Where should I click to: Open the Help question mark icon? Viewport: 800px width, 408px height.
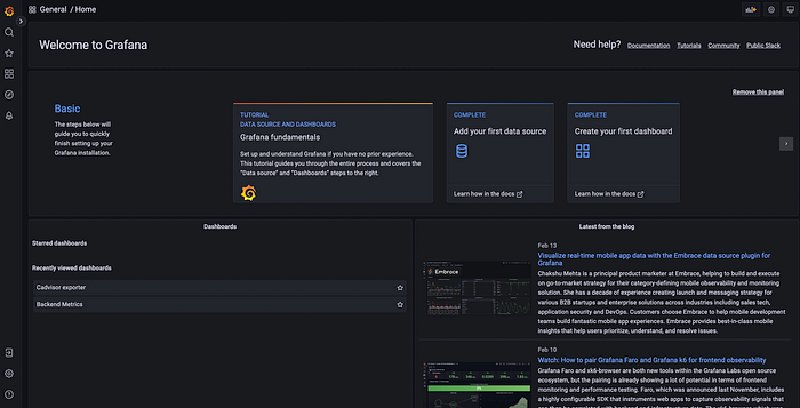click(9, 394)
